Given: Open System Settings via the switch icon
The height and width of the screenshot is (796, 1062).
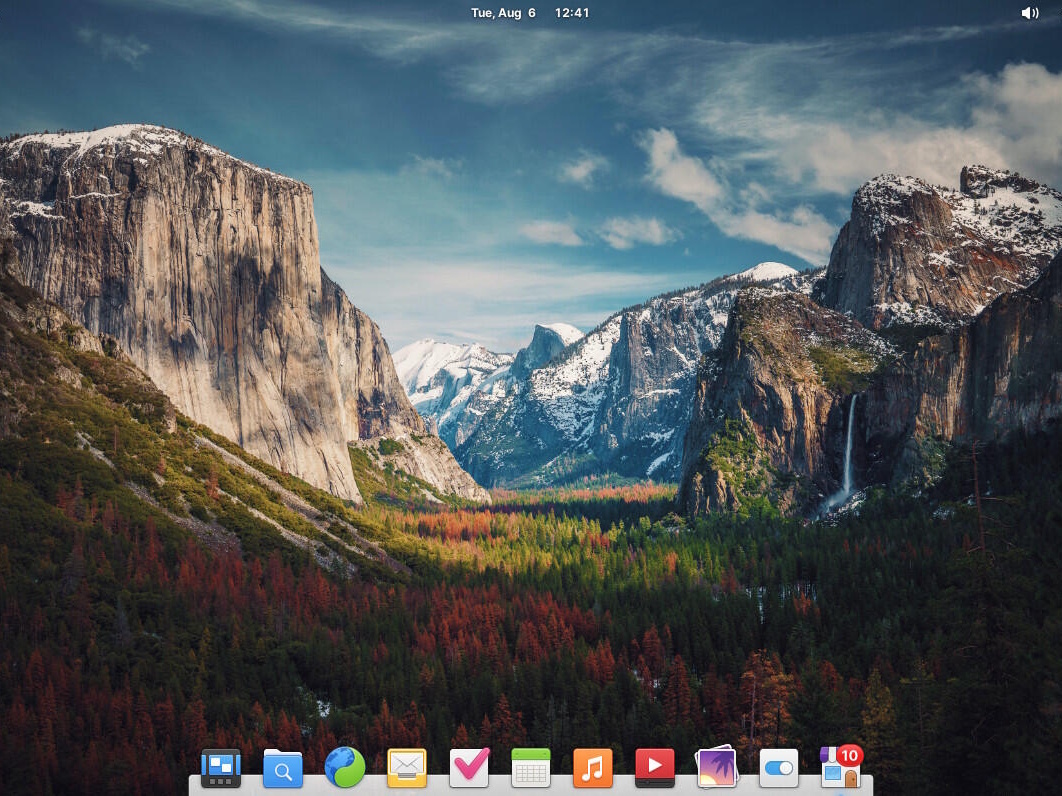Looking at the screenshot, I should [779, 768].
